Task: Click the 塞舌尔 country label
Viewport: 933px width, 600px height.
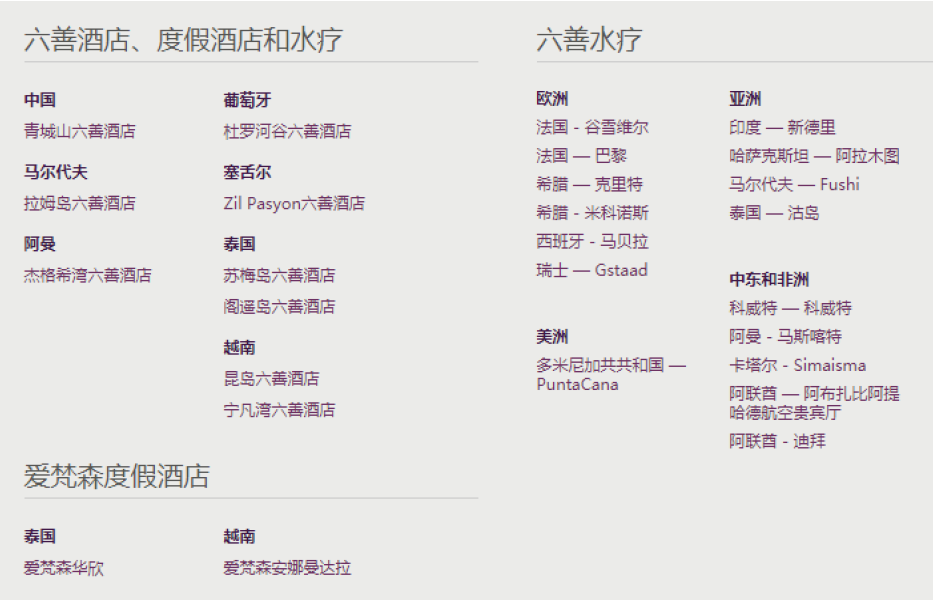Action: tap(248, 172)
